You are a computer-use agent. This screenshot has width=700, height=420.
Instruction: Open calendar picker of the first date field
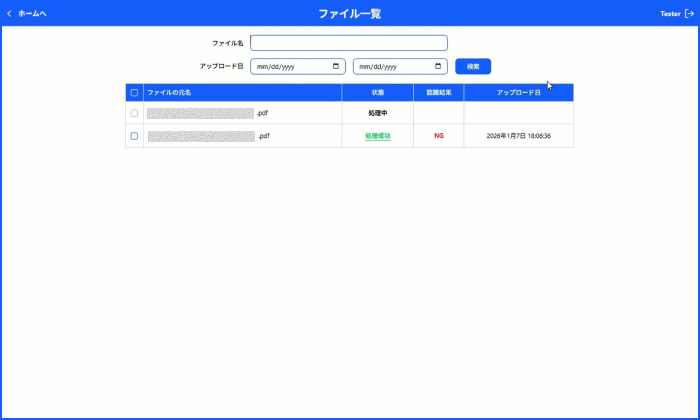click(336, 66)
